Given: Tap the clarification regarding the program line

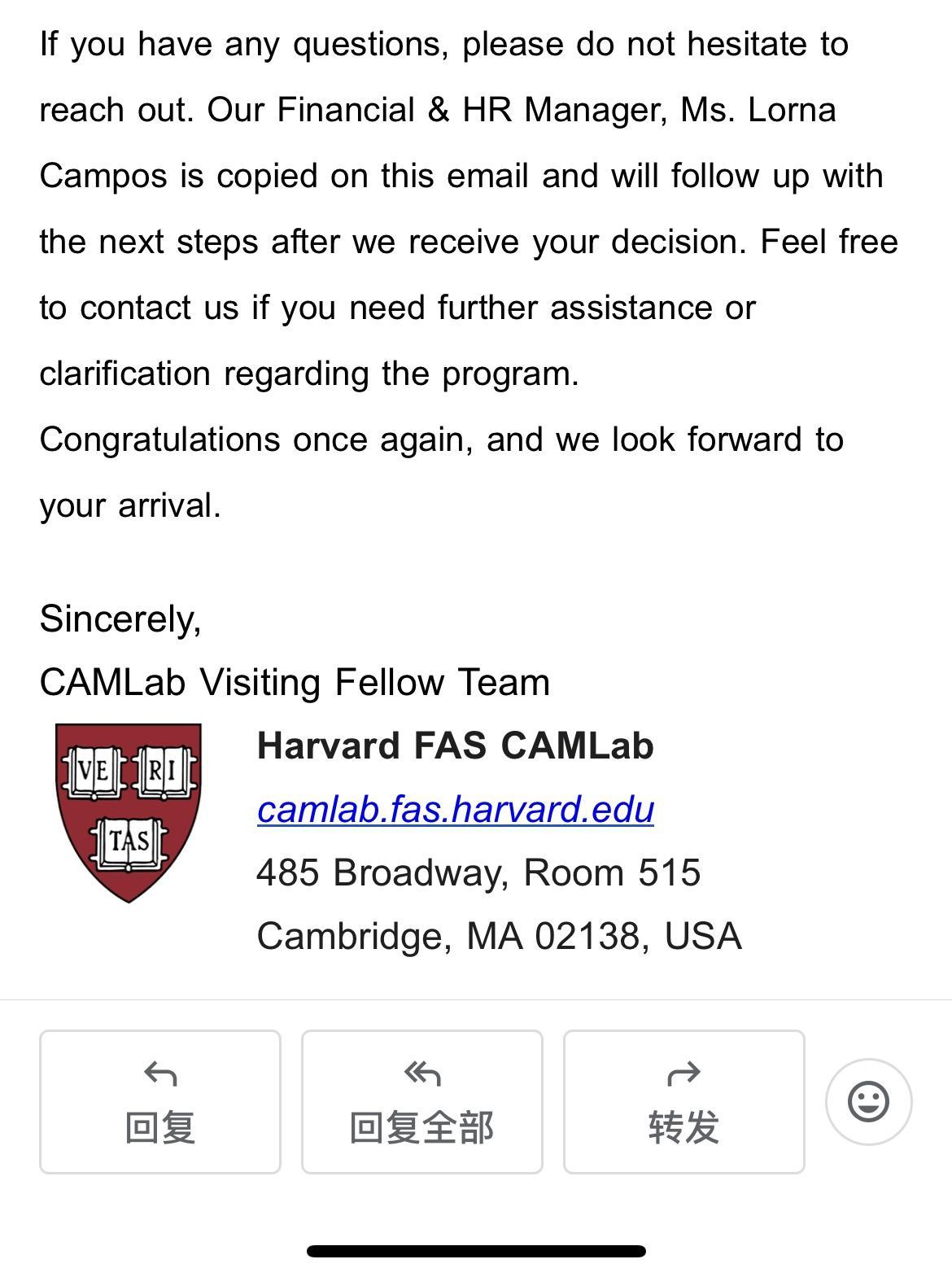Looking at the screenshot, I should [x=309, y=374].
